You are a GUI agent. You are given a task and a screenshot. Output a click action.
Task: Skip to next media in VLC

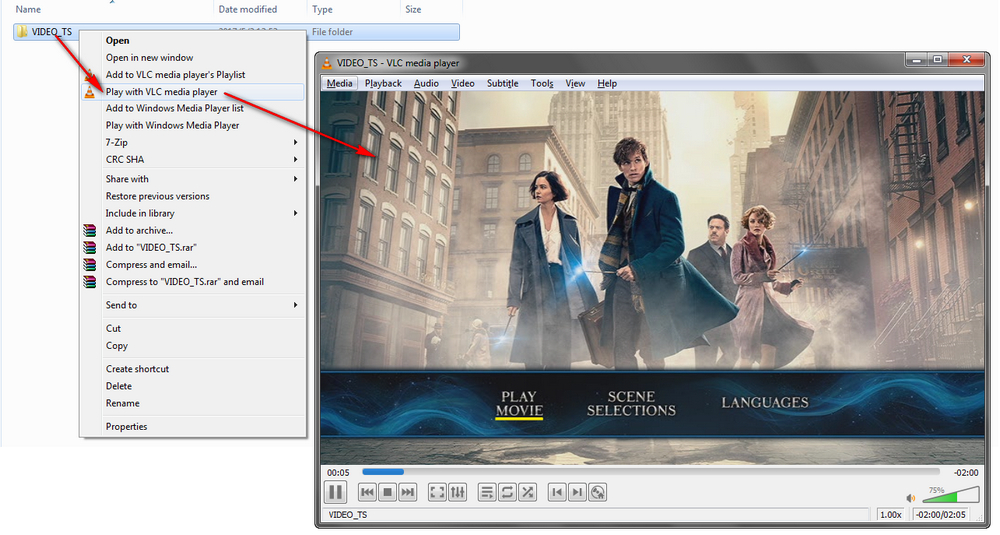(408, 492)
